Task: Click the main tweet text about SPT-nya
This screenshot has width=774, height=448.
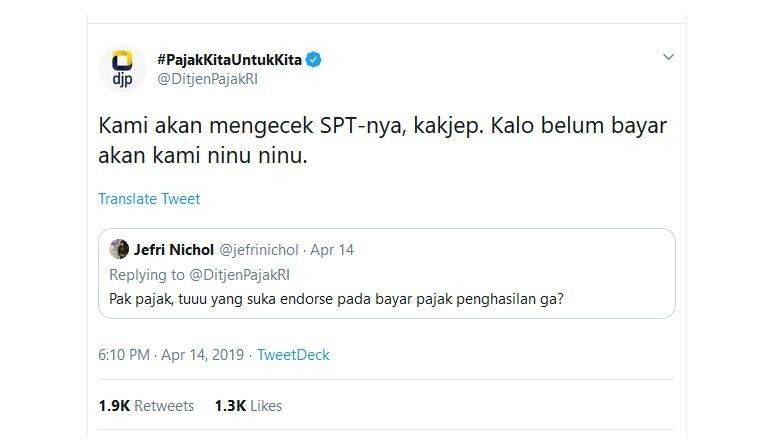Action: point(383,140)
